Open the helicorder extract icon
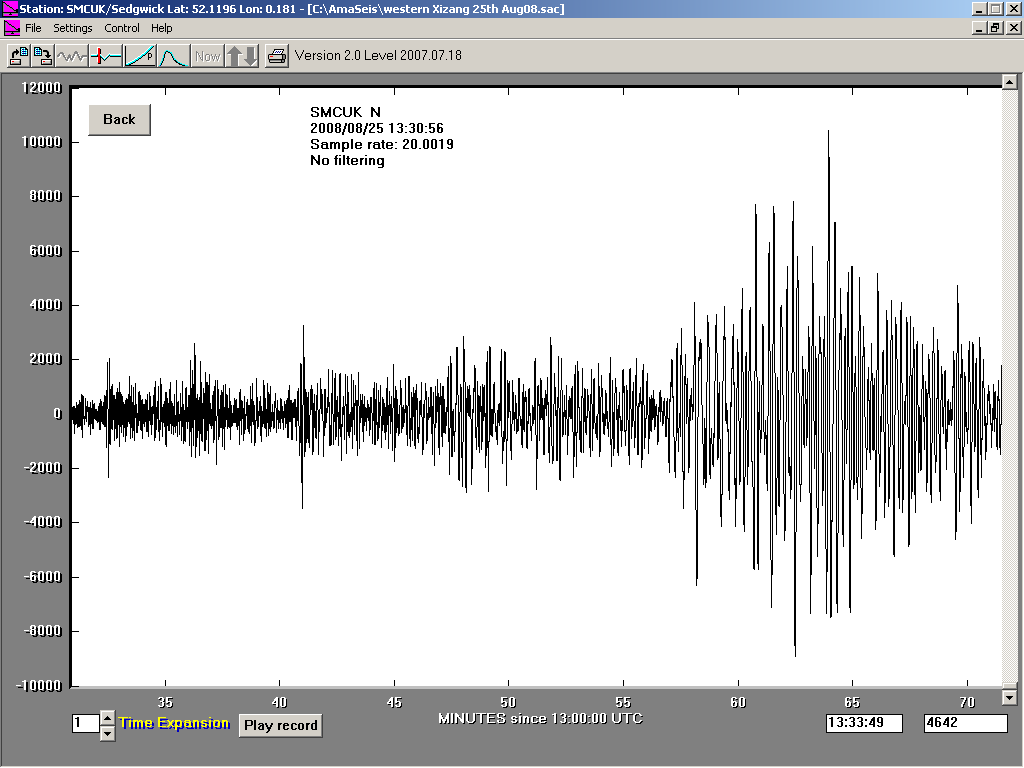Screen dimensions: 1024x768 pyautogui.click(x=17, y=56)
